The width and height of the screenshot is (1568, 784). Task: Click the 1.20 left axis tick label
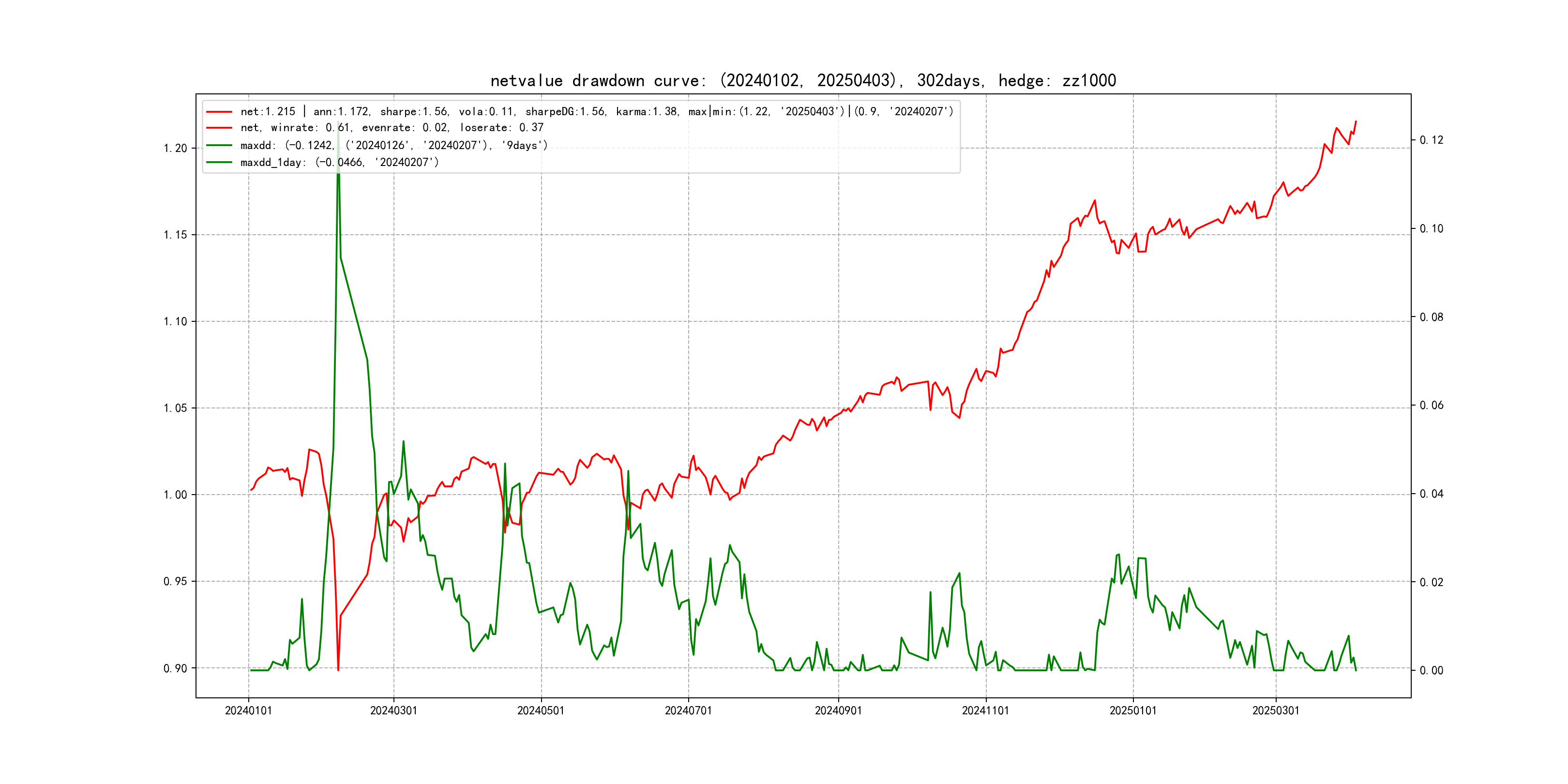point(175,149)
